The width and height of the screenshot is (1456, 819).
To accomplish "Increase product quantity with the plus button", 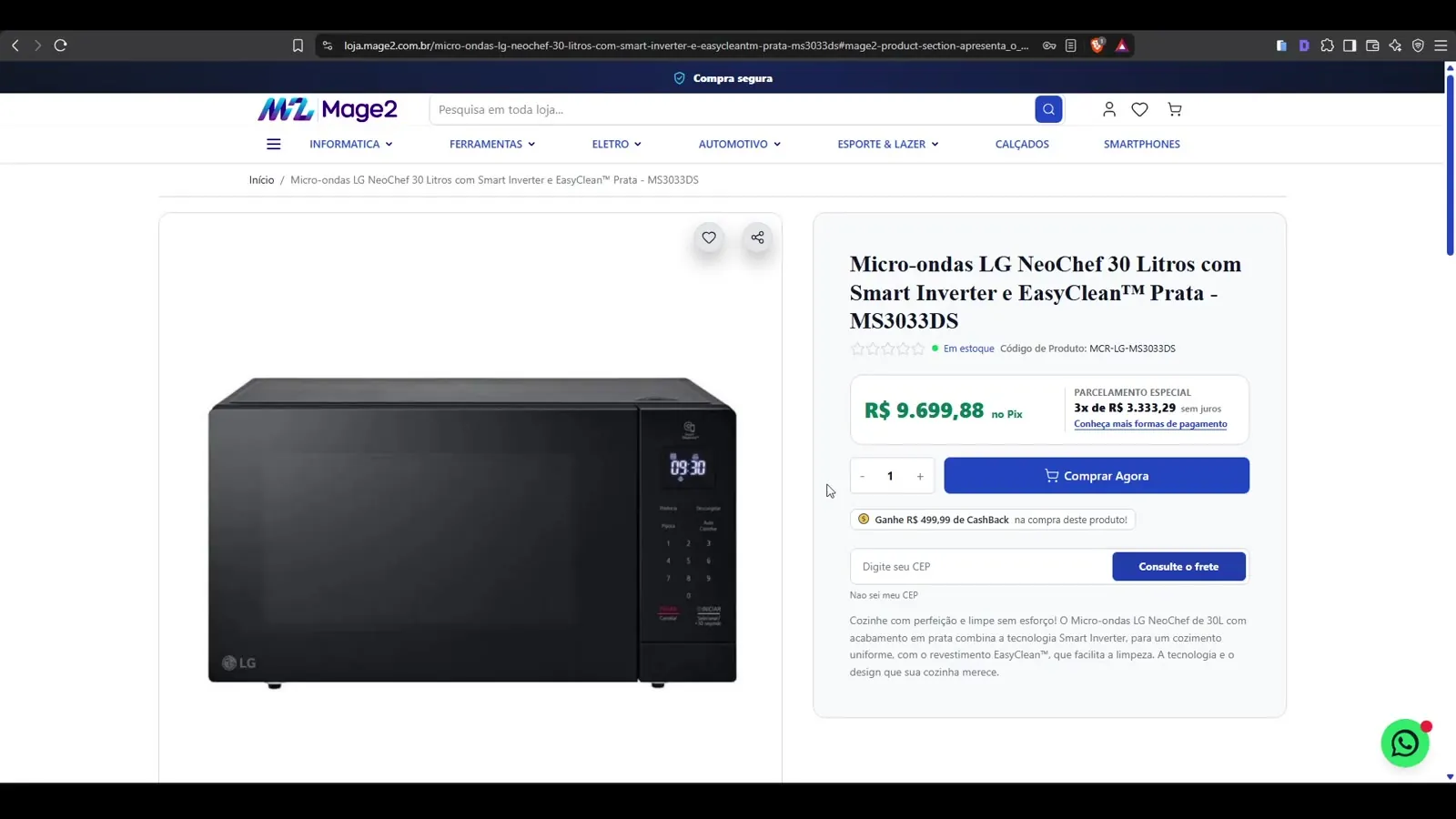I will (920, 476).
